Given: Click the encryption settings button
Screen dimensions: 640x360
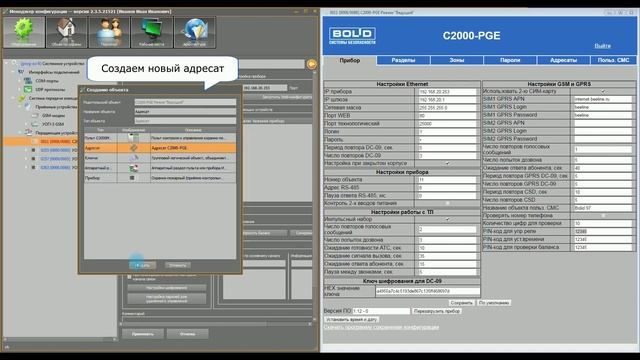Looking at the screenshot, I should point(167,288).
